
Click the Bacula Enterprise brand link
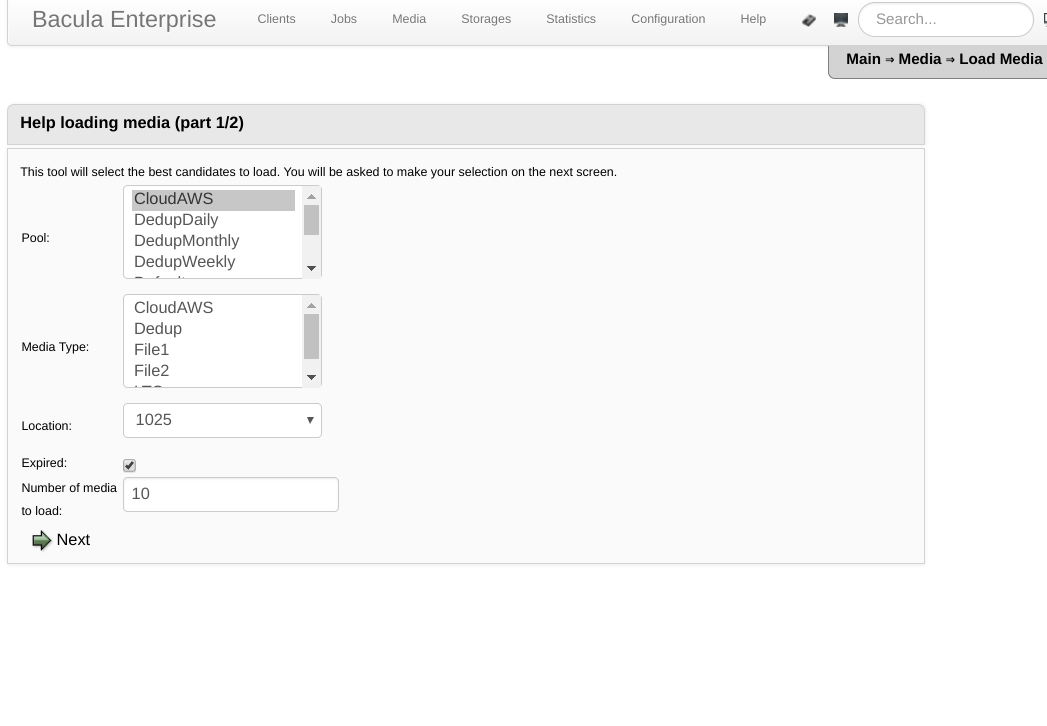coord(124,19)
